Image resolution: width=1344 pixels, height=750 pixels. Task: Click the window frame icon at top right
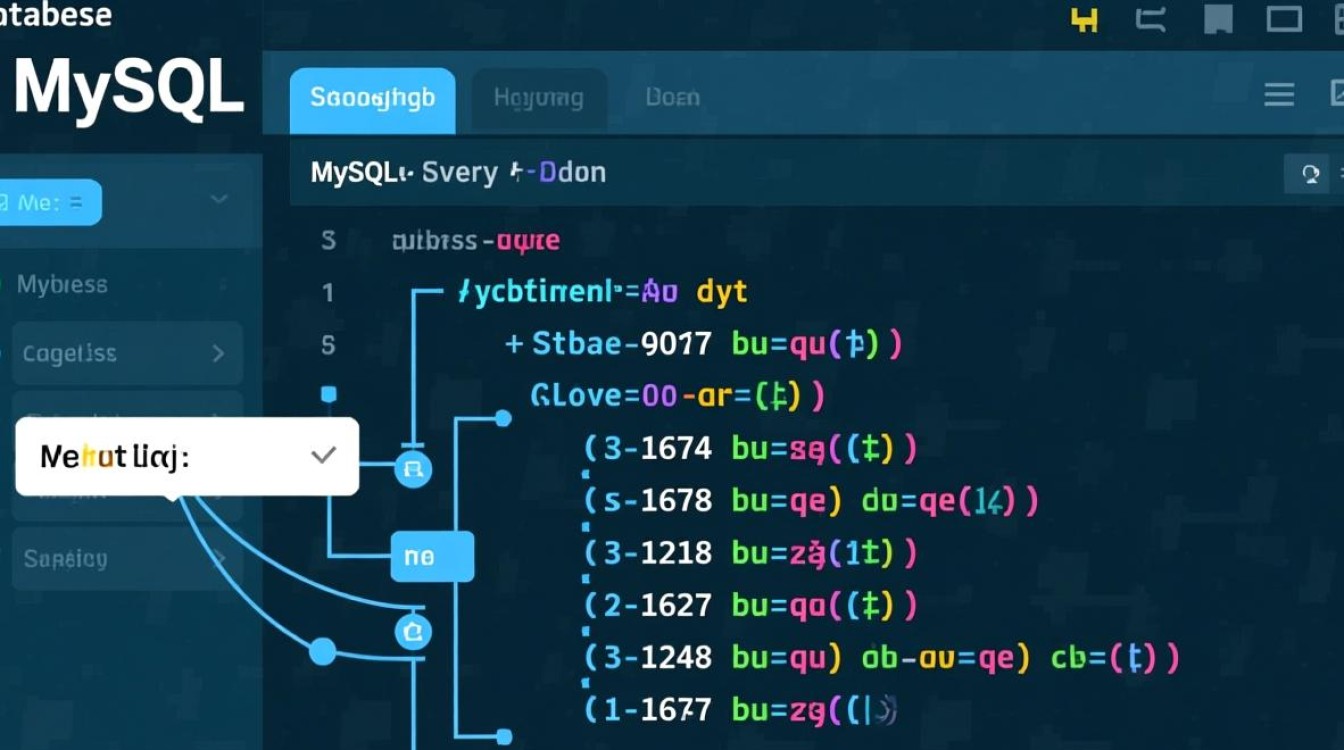[x=1284, y=17]
